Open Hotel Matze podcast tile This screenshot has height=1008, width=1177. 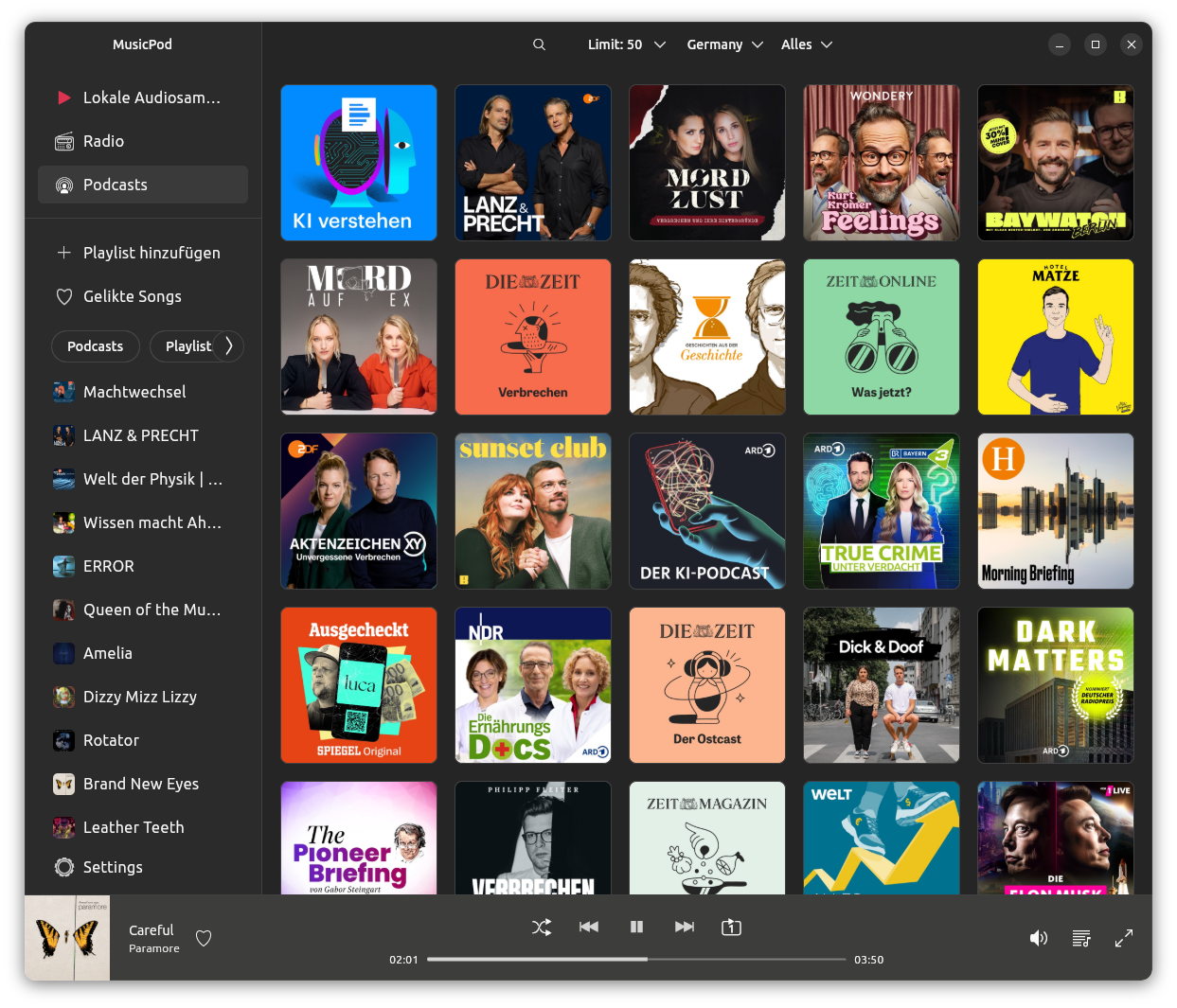tap(1056, 337)
